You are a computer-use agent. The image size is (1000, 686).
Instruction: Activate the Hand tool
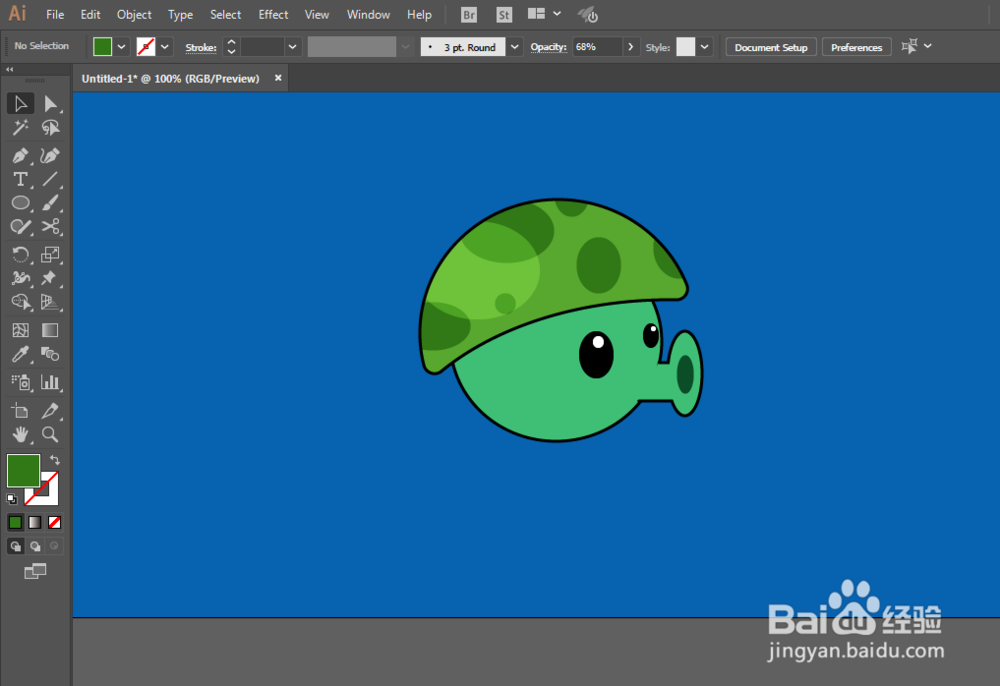tap(20, 434)
